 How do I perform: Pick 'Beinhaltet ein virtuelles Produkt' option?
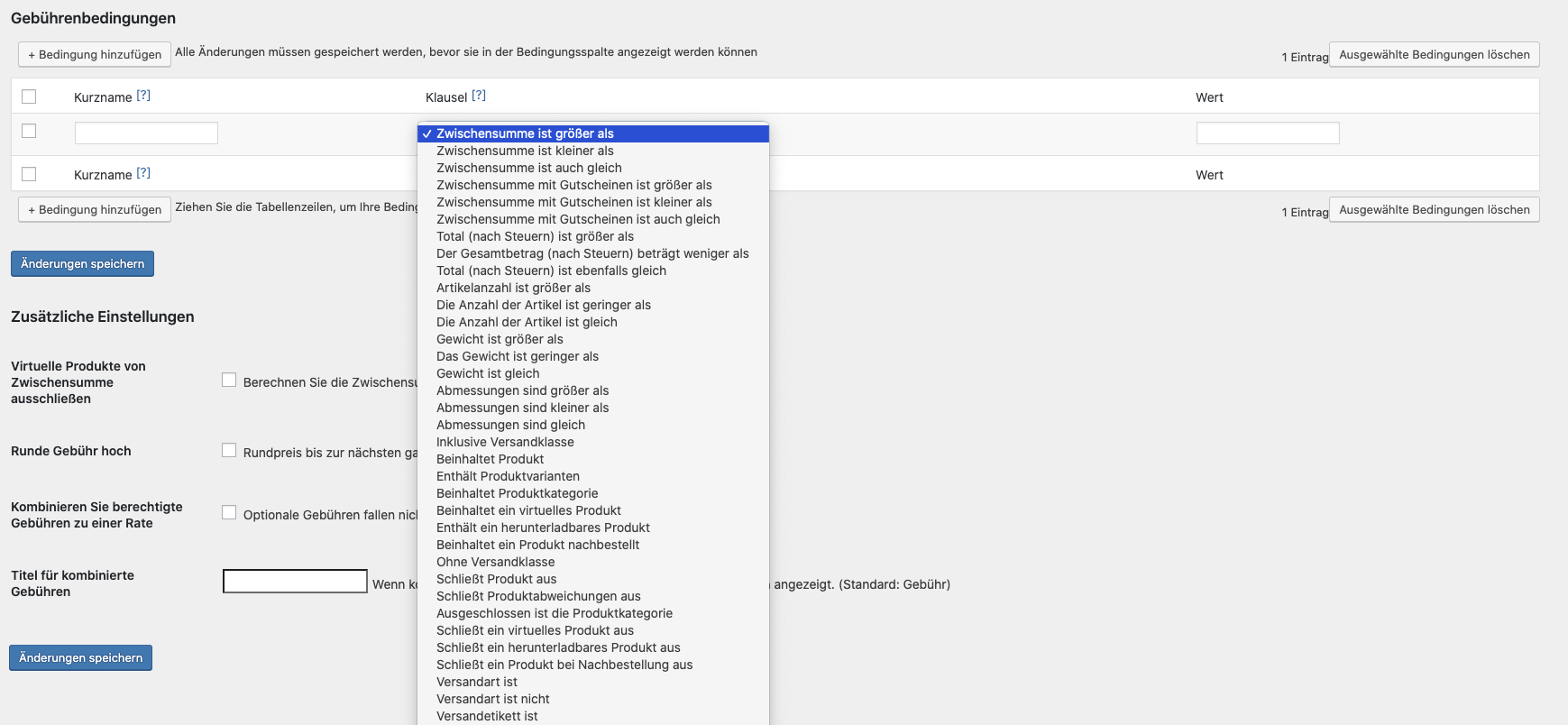coord(593,510)
